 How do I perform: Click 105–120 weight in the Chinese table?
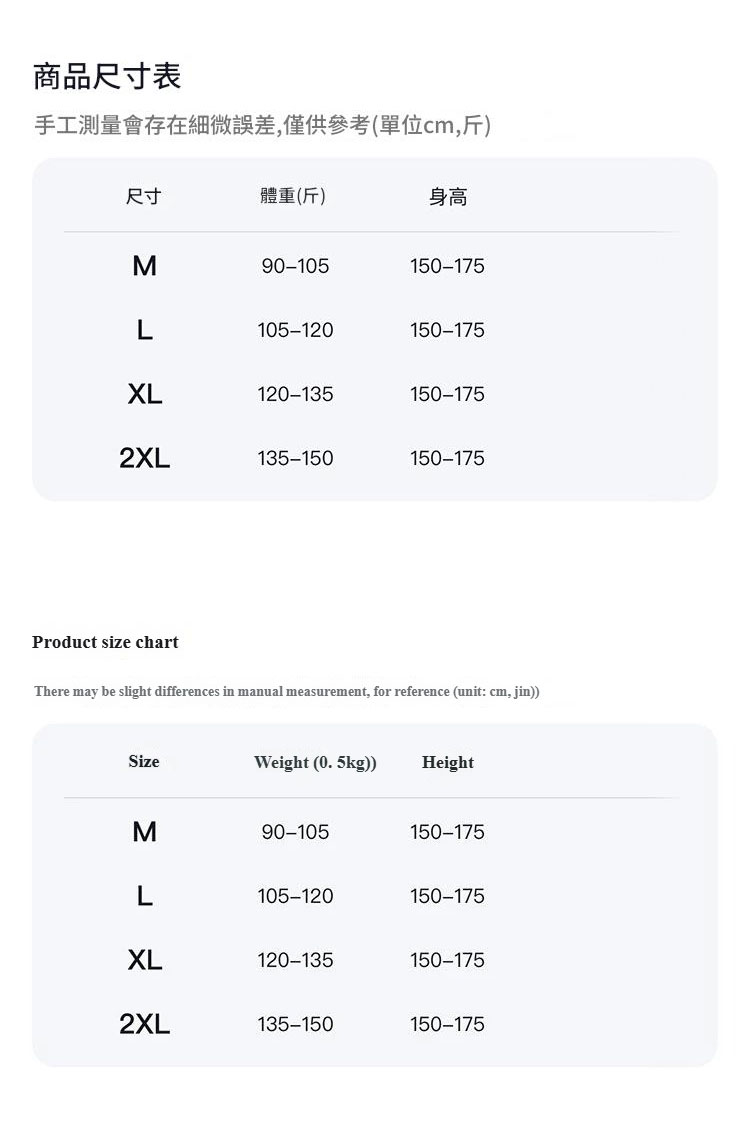[295, 330]
